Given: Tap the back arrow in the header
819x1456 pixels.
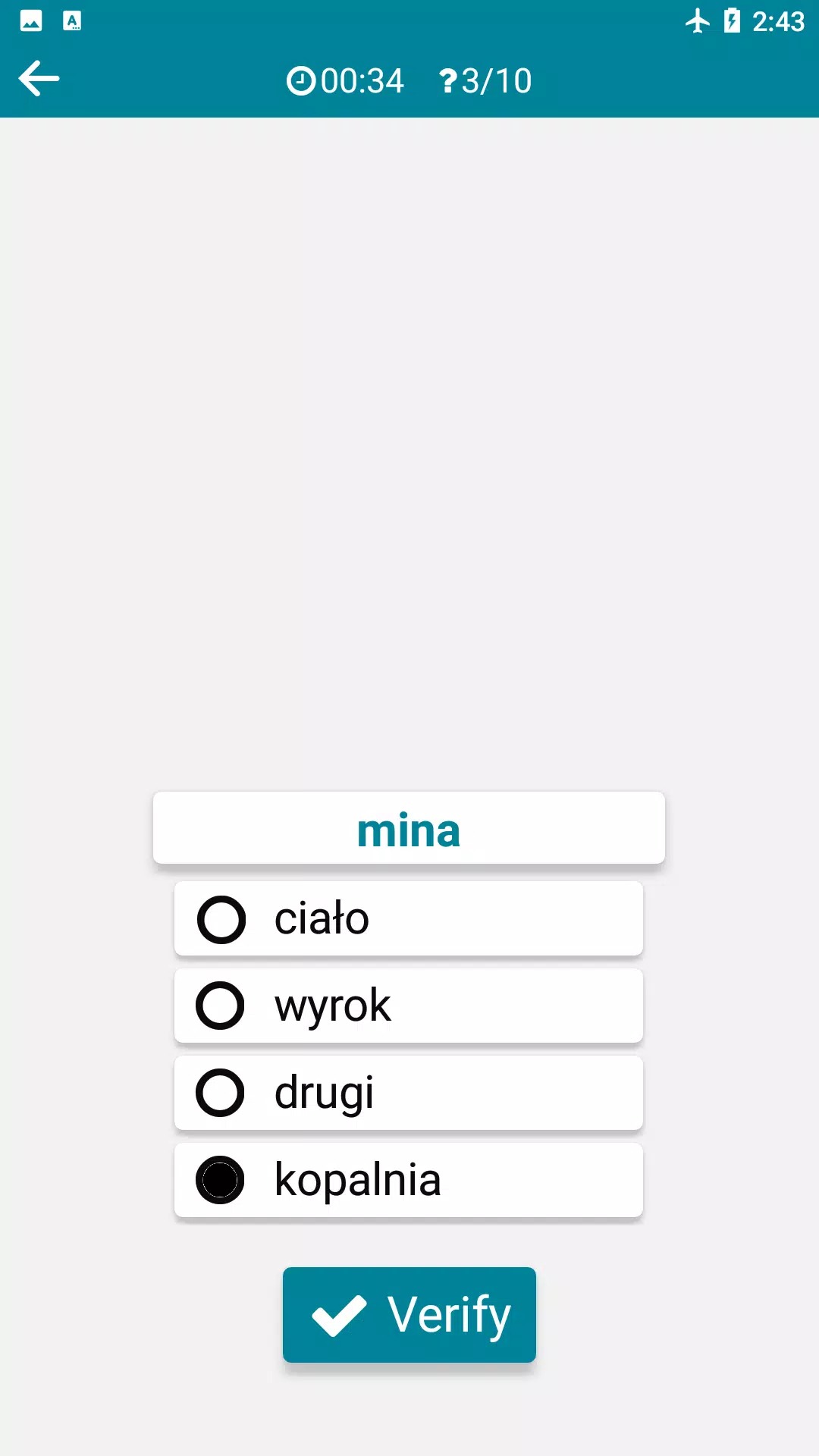Looking at the screenshot, I should [x=39, y=79].
